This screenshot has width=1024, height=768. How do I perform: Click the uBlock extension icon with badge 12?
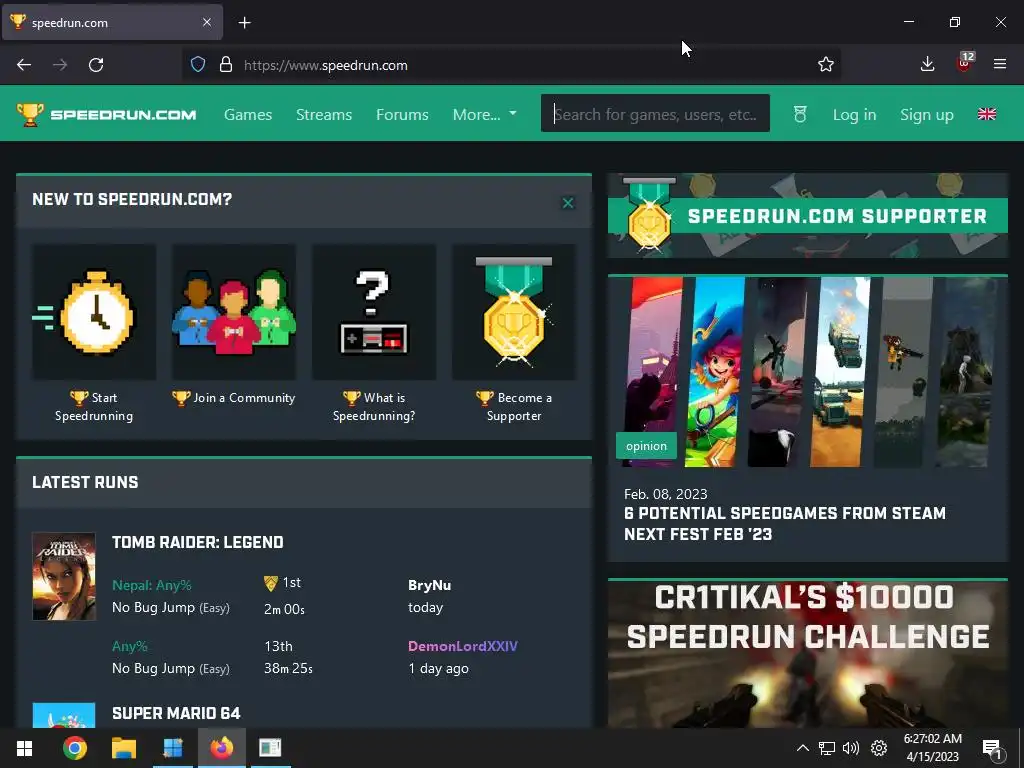[x=964, y=63]
